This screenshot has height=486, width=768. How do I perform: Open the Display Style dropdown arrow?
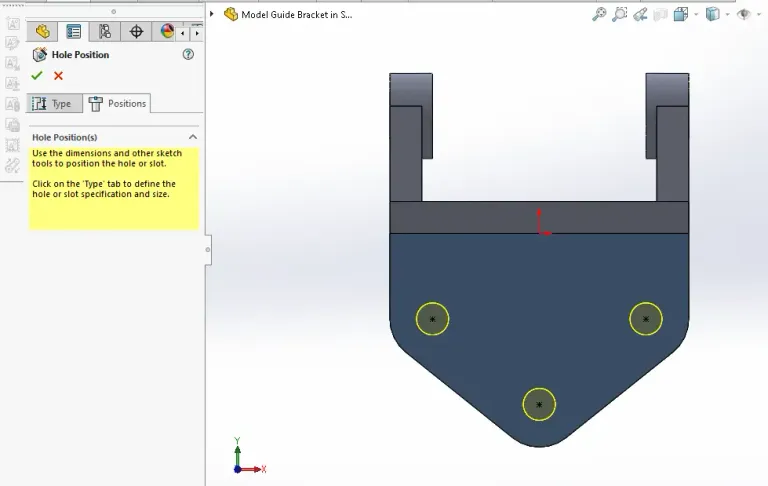point(727,15)
